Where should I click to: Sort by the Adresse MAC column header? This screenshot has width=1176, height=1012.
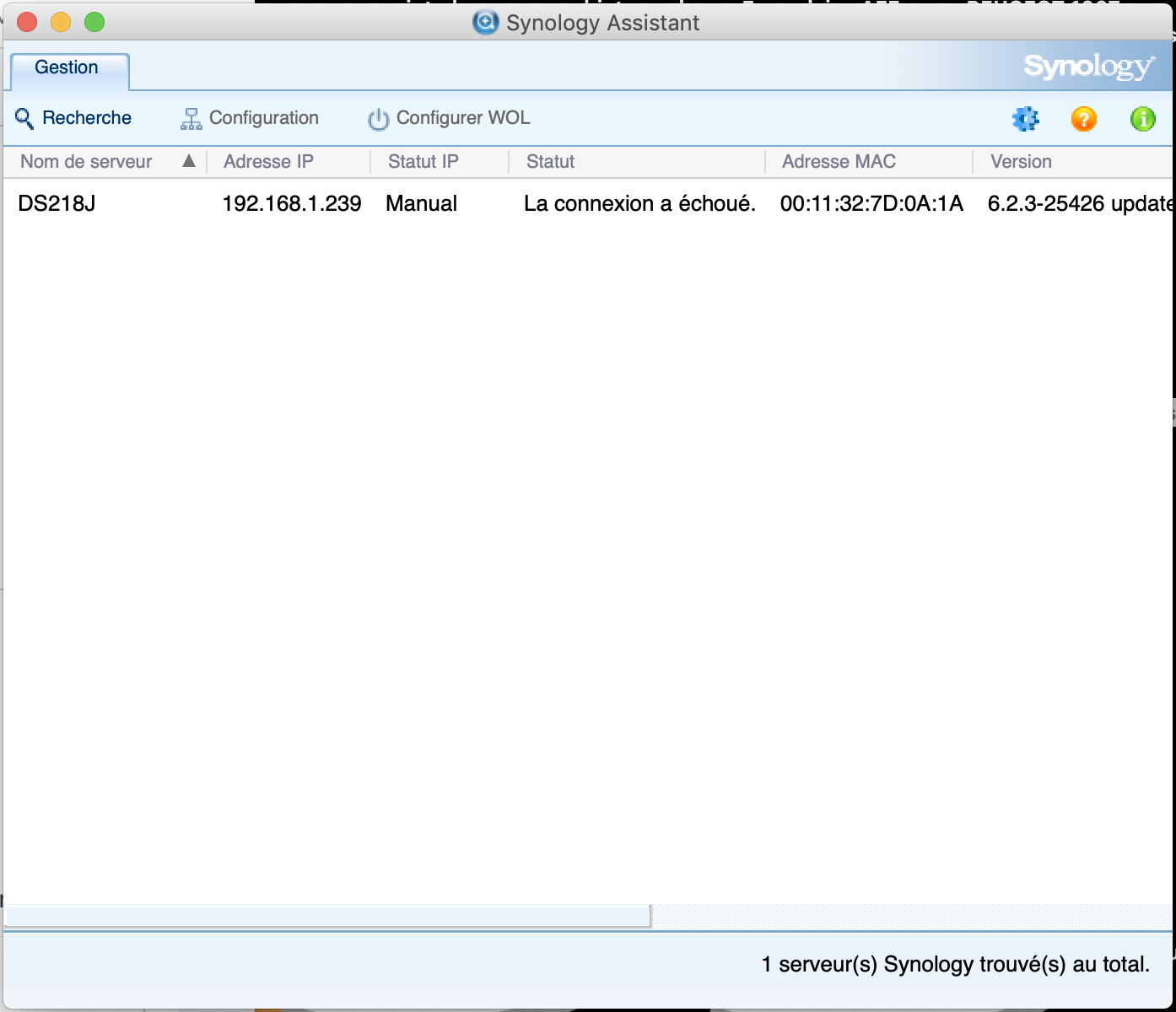point(869,162)
